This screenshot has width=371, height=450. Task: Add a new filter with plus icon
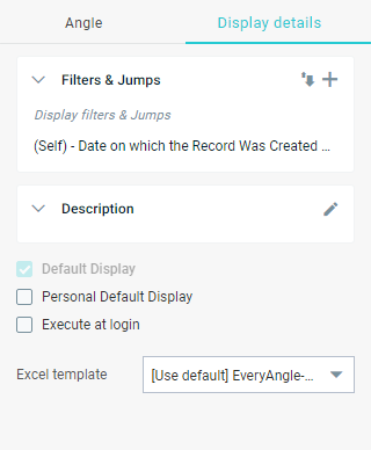pyautogui.click(x=330, y=80)
